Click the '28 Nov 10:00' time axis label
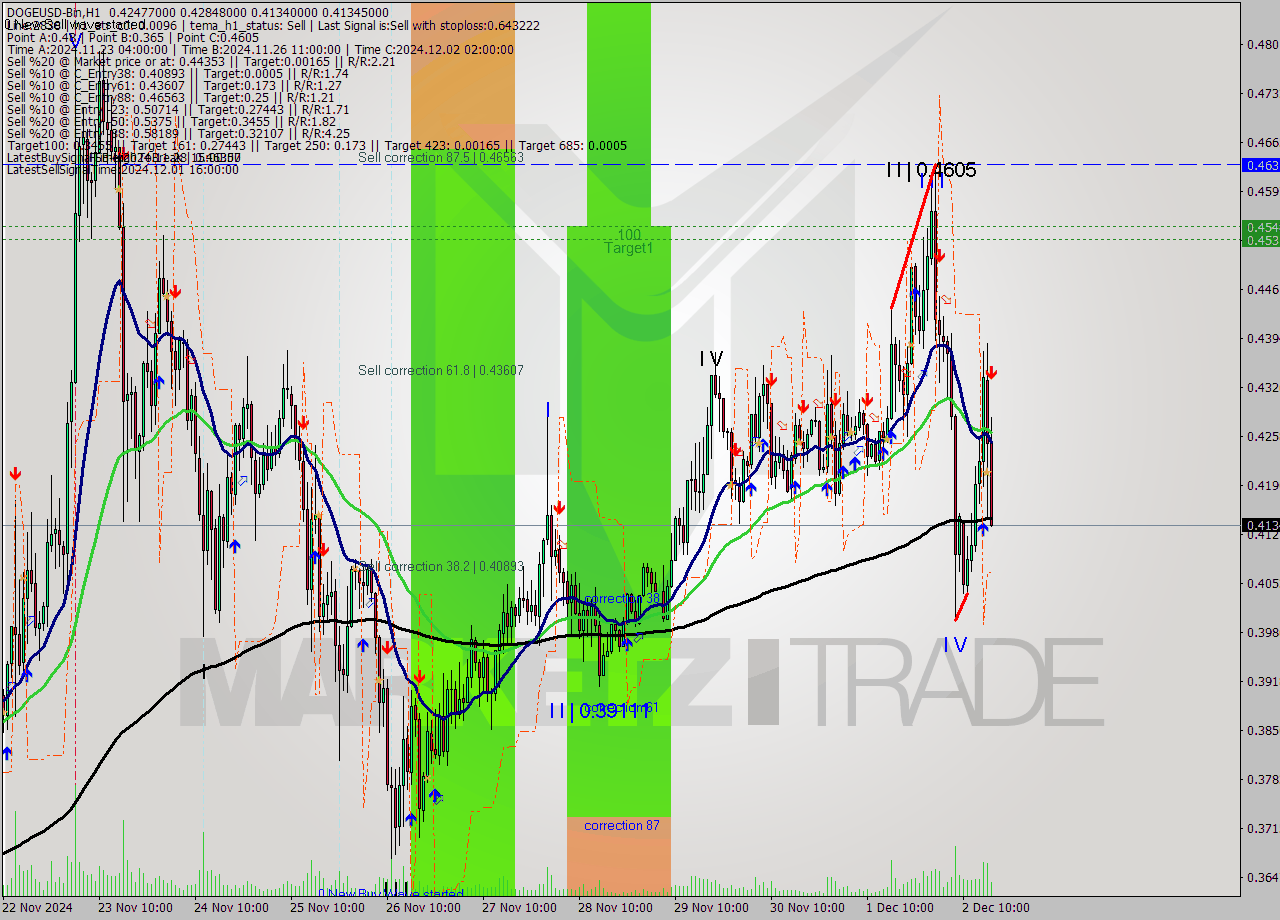1280x920 pixels. [x=615, y=908]
